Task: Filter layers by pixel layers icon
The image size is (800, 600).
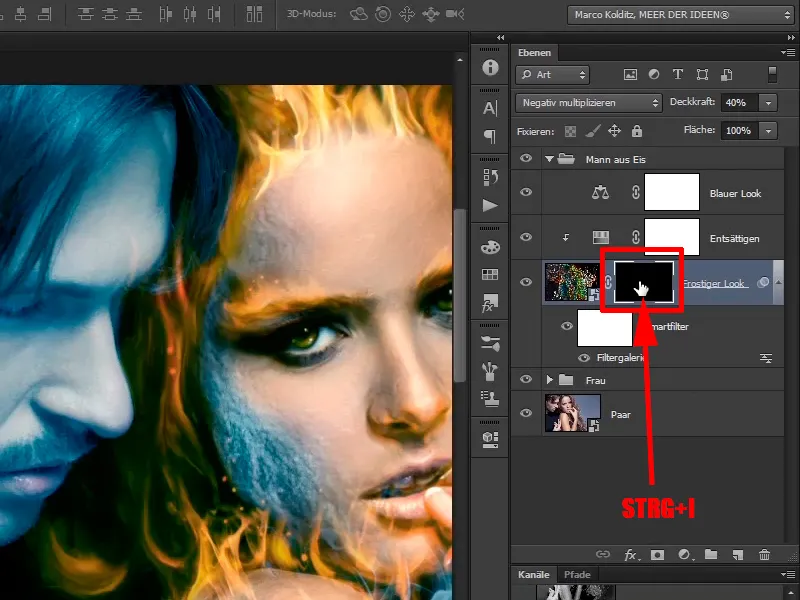Action: pyautogui.click(x=630, y=75)
